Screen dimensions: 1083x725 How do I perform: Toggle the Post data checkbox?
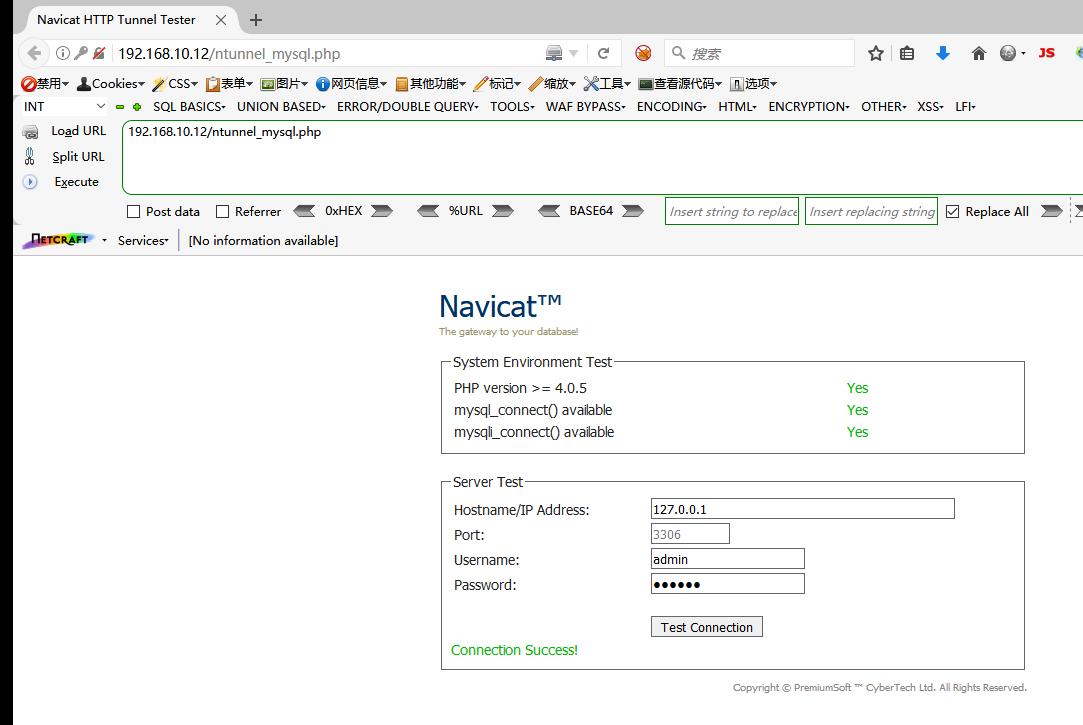[x=134, y=211]
